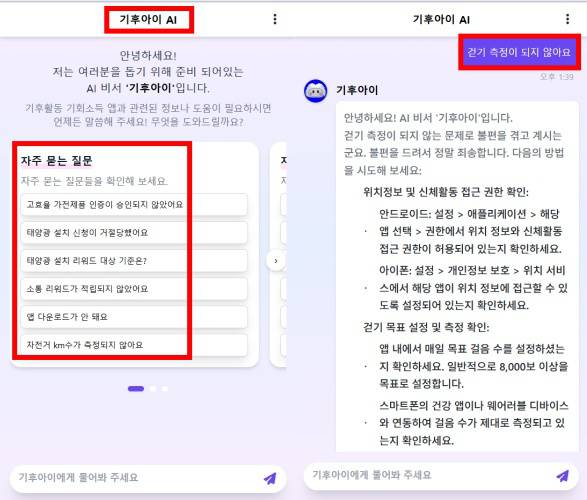587x500 pixels.
Task: Select '태양광 설치 리워드 대상 기준은?' question
Action: pyautogui.click(x=134, y=261)
